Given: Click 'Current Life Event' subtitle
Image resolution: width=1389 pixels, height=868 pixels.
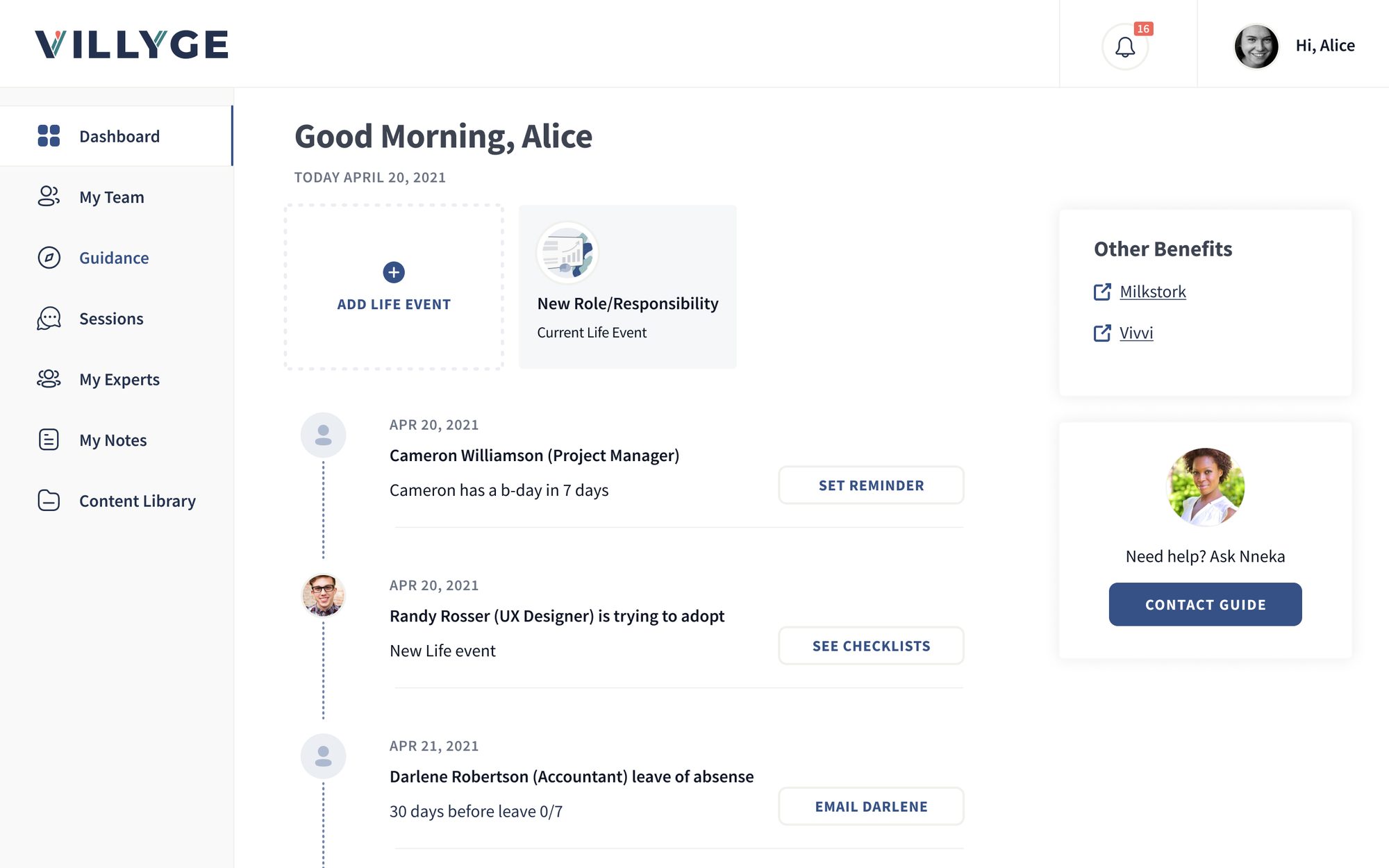Looking at the screenshot, I should point(592,333).
